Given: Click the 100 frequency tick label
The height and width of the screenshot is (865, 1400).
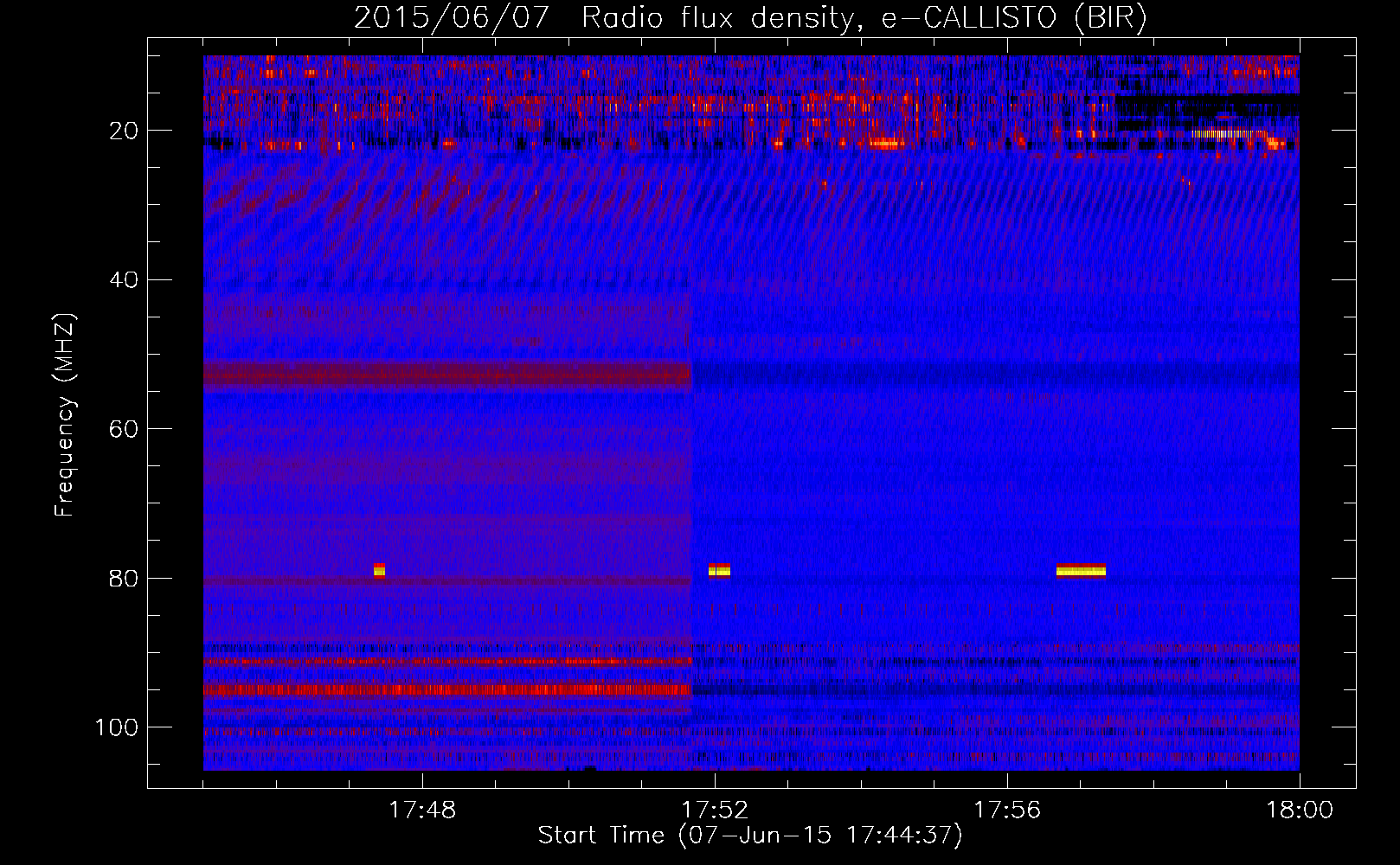Looking at the screenshot, I should pyautogui.click(x=118, y=727).
